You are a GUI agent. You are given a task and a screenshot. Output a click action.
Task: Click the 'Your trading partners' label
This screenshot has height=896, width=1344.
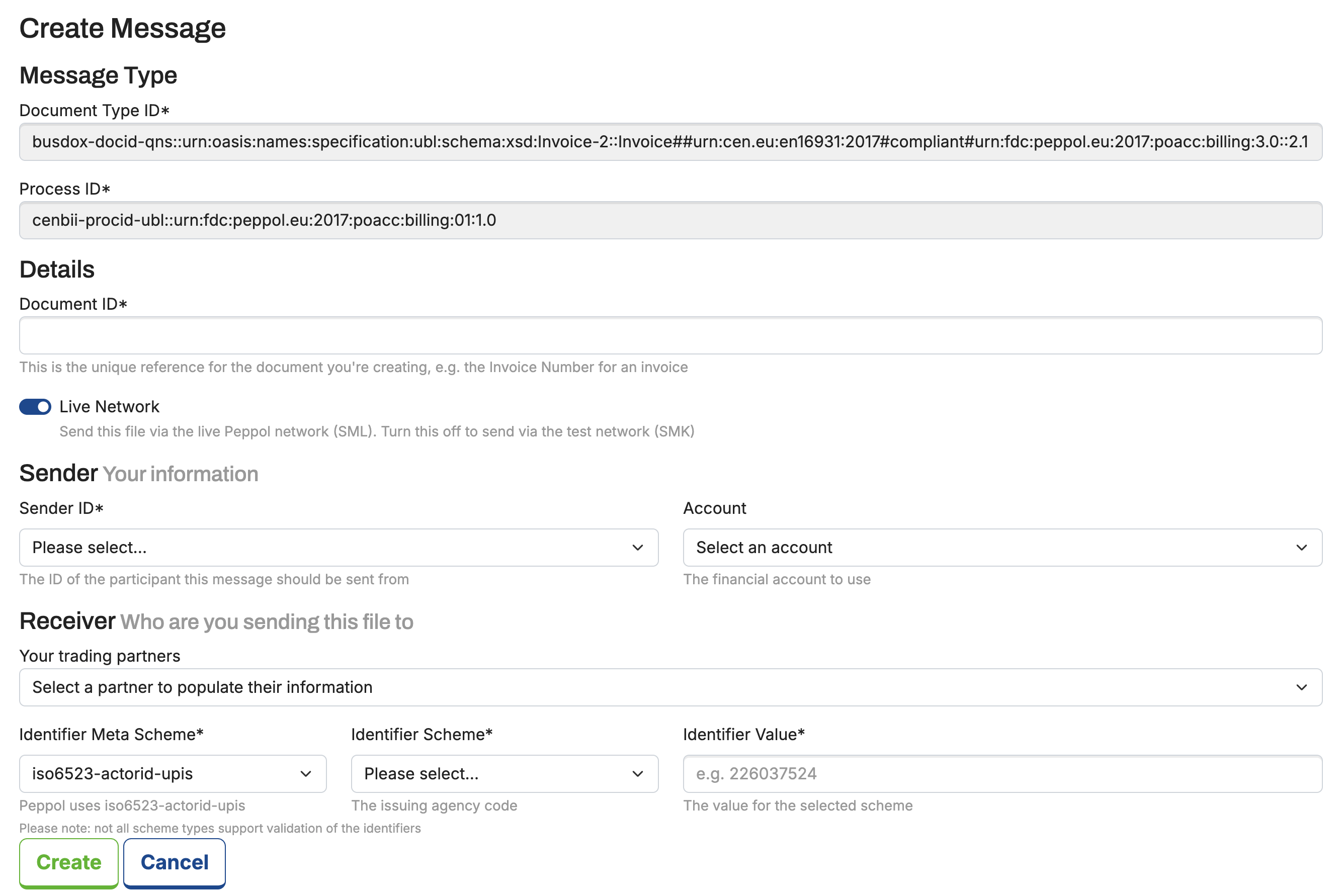pyautogui.click(x=100, y=656)
